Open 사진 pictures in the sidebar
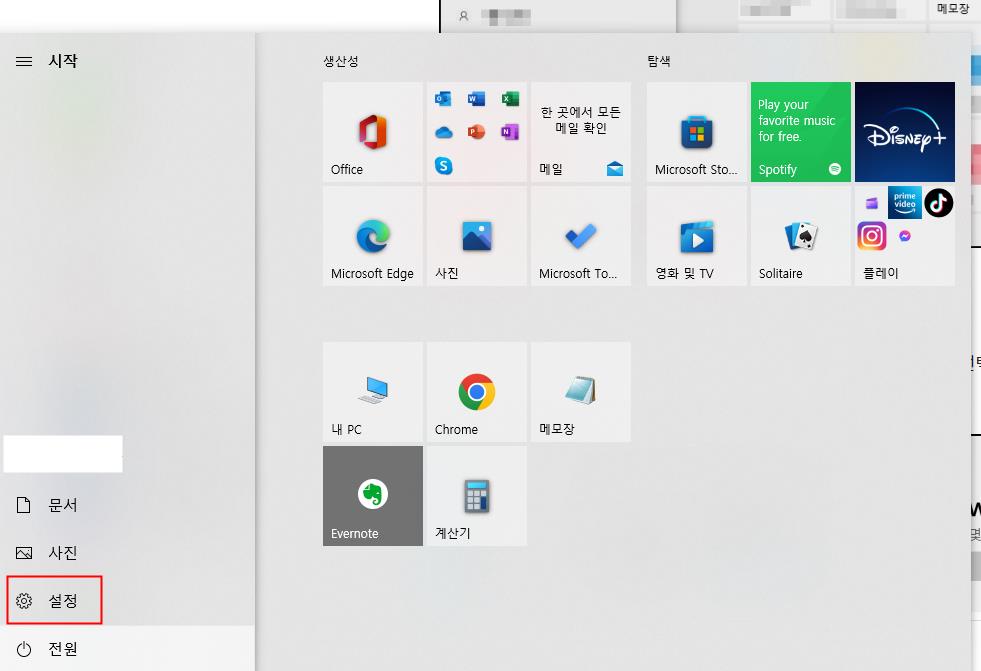The height and width of the screenshot is (671, 981). [x=127, y=553]
